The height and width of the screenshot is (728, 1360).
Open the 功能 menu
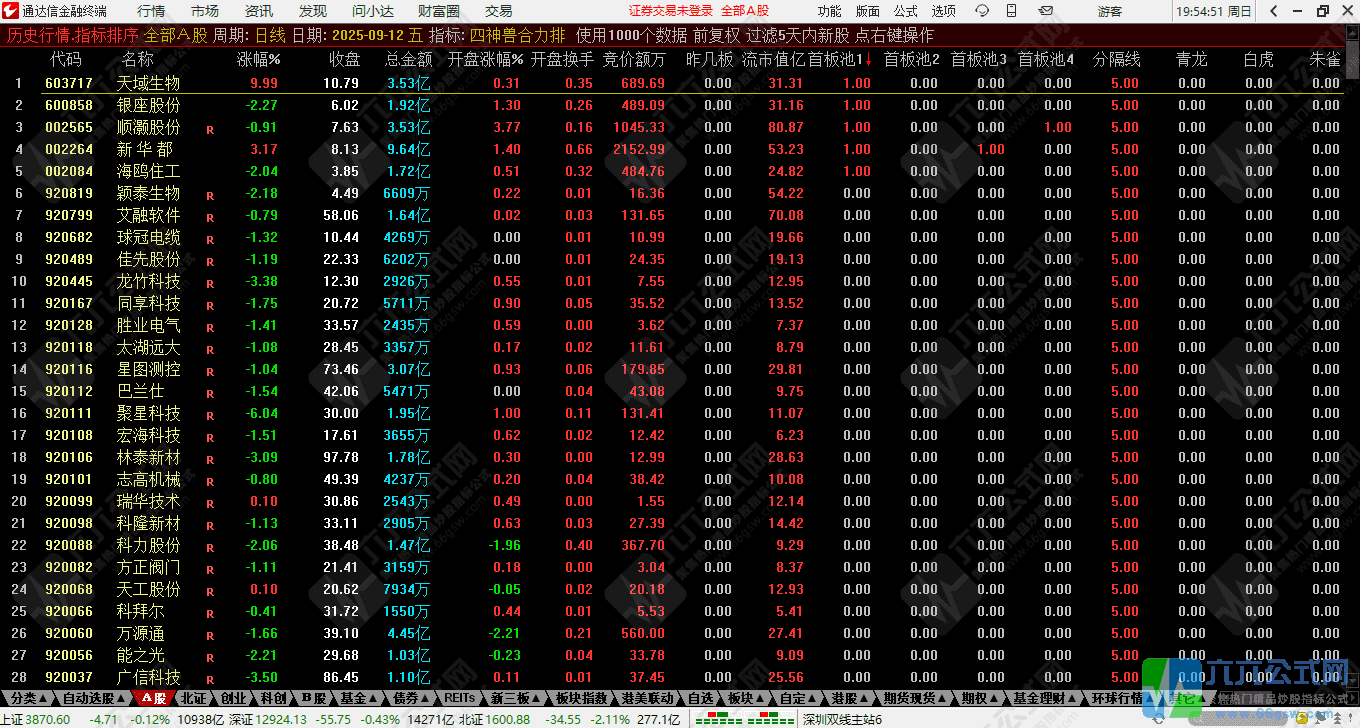(x=829, y=11)
